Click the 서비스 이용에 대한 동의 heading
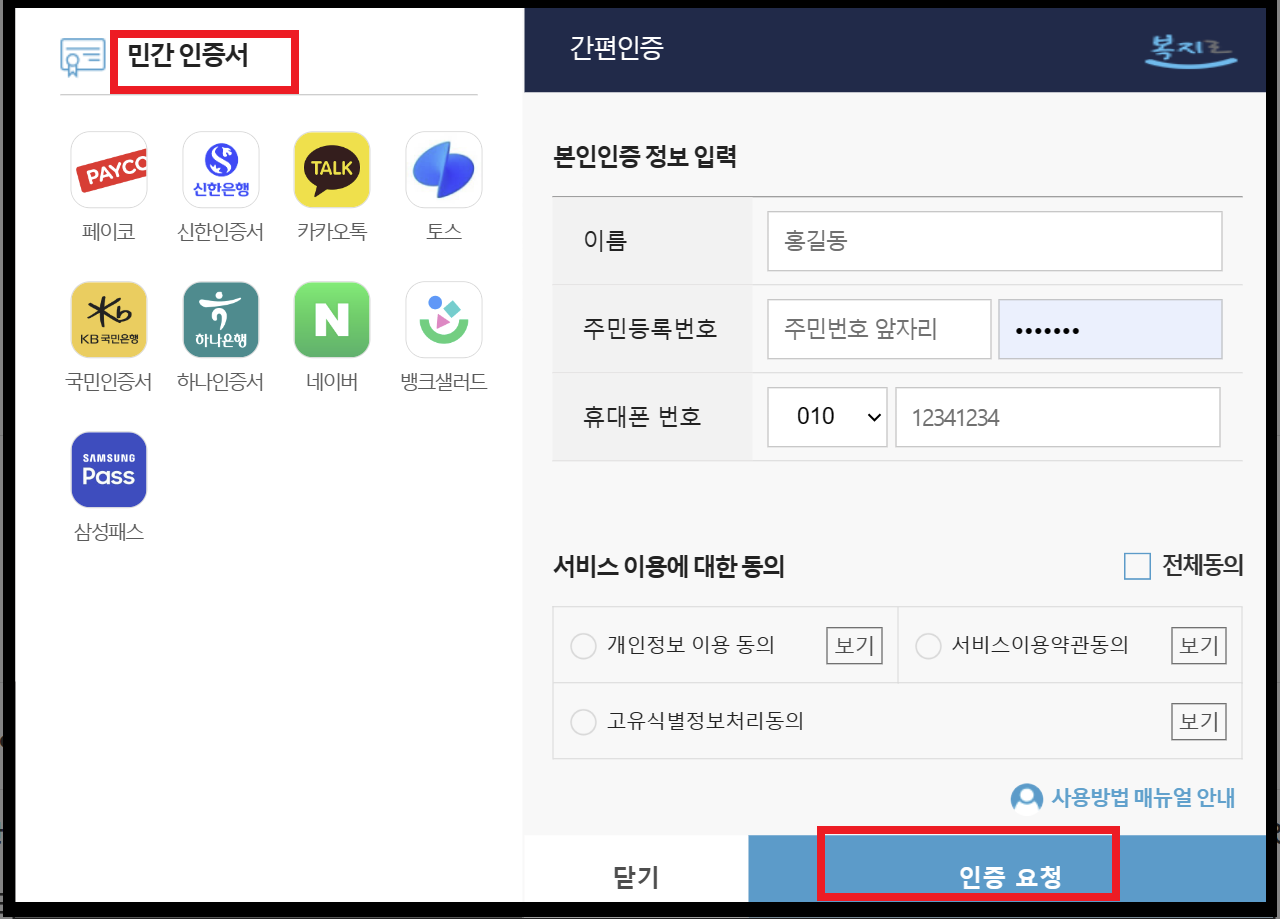 point(669,567)
